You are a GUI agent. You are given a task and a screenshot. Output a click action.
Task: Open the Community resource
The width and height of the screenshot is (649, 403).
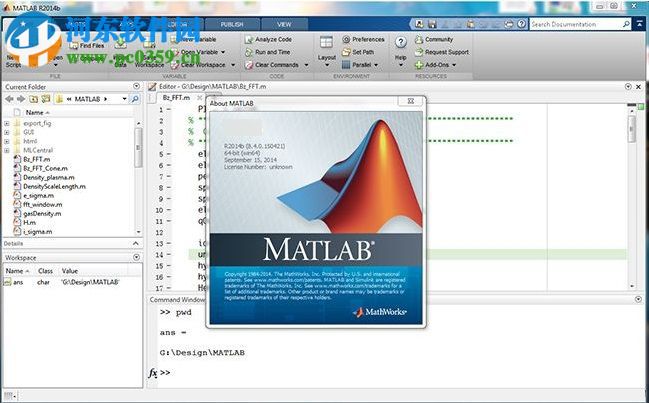[434, 39]
